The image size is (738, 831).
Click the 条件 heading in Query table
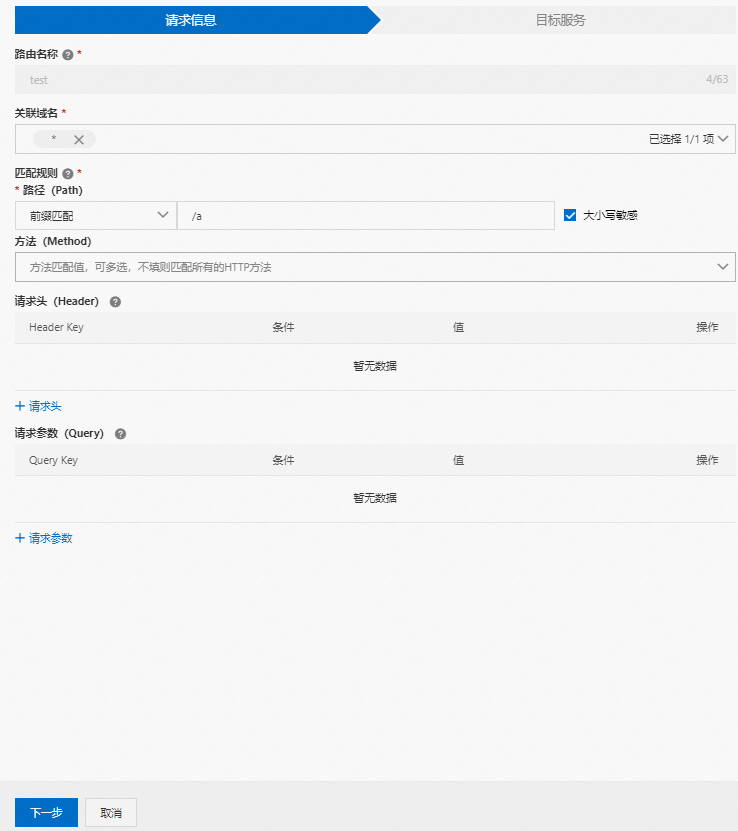coord(283,460)
